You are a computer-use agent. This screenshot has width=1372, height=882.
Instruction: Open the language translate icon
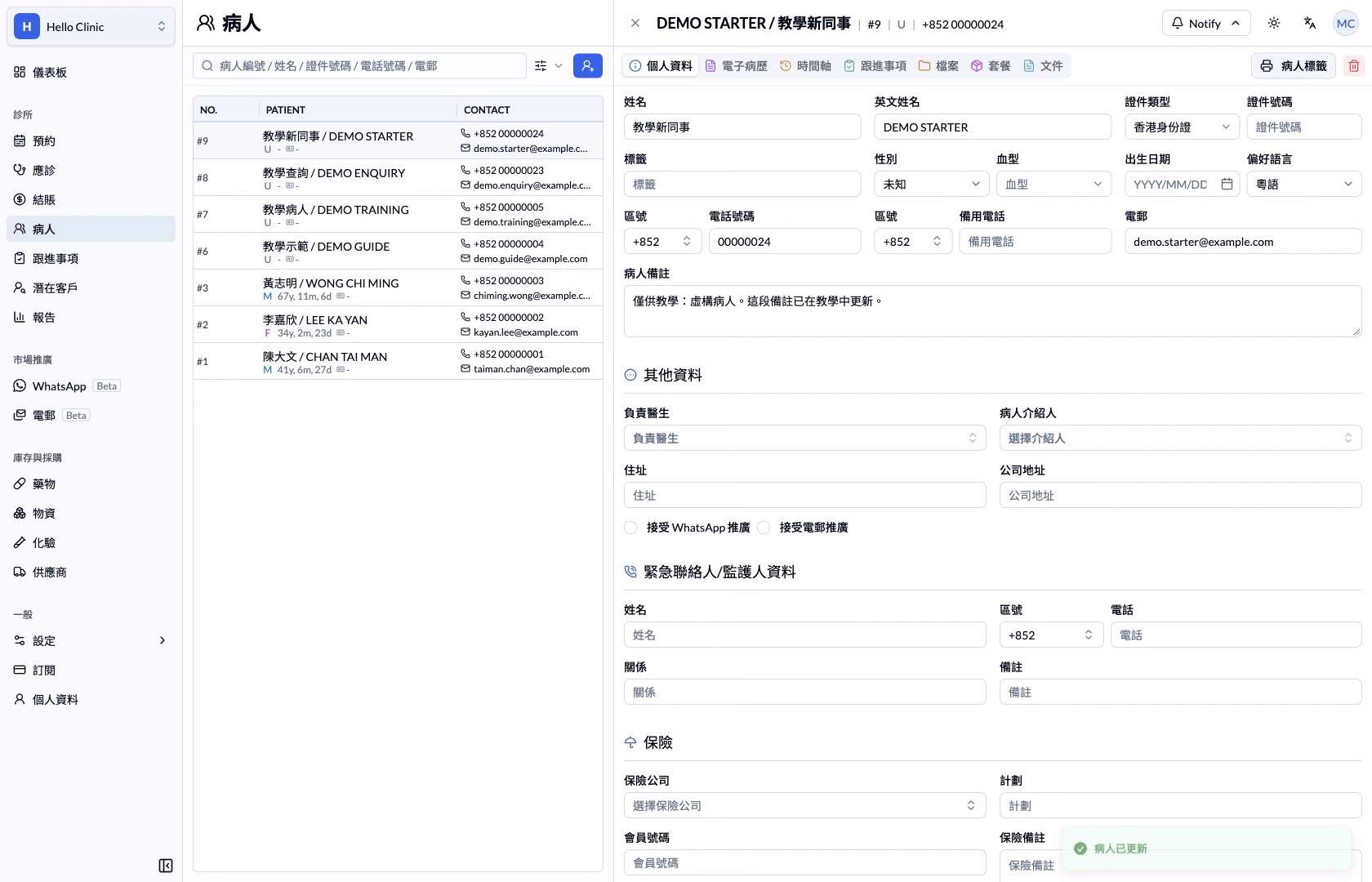pos(1310,24)
